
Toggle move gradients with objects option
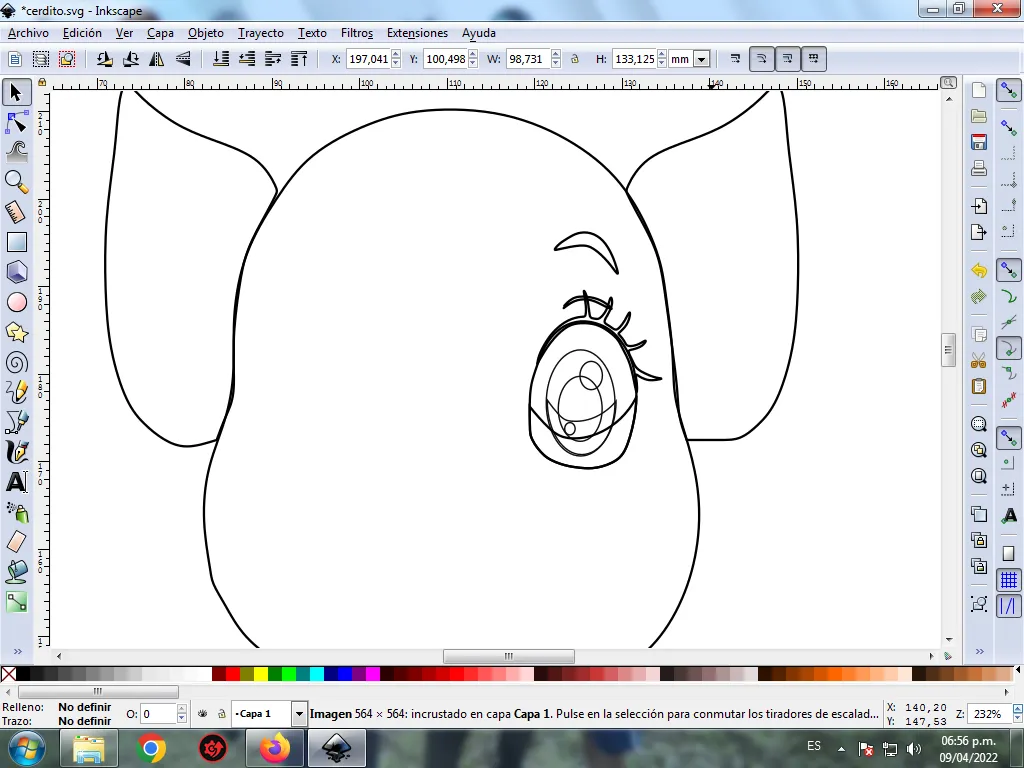(x=788, y=59)
